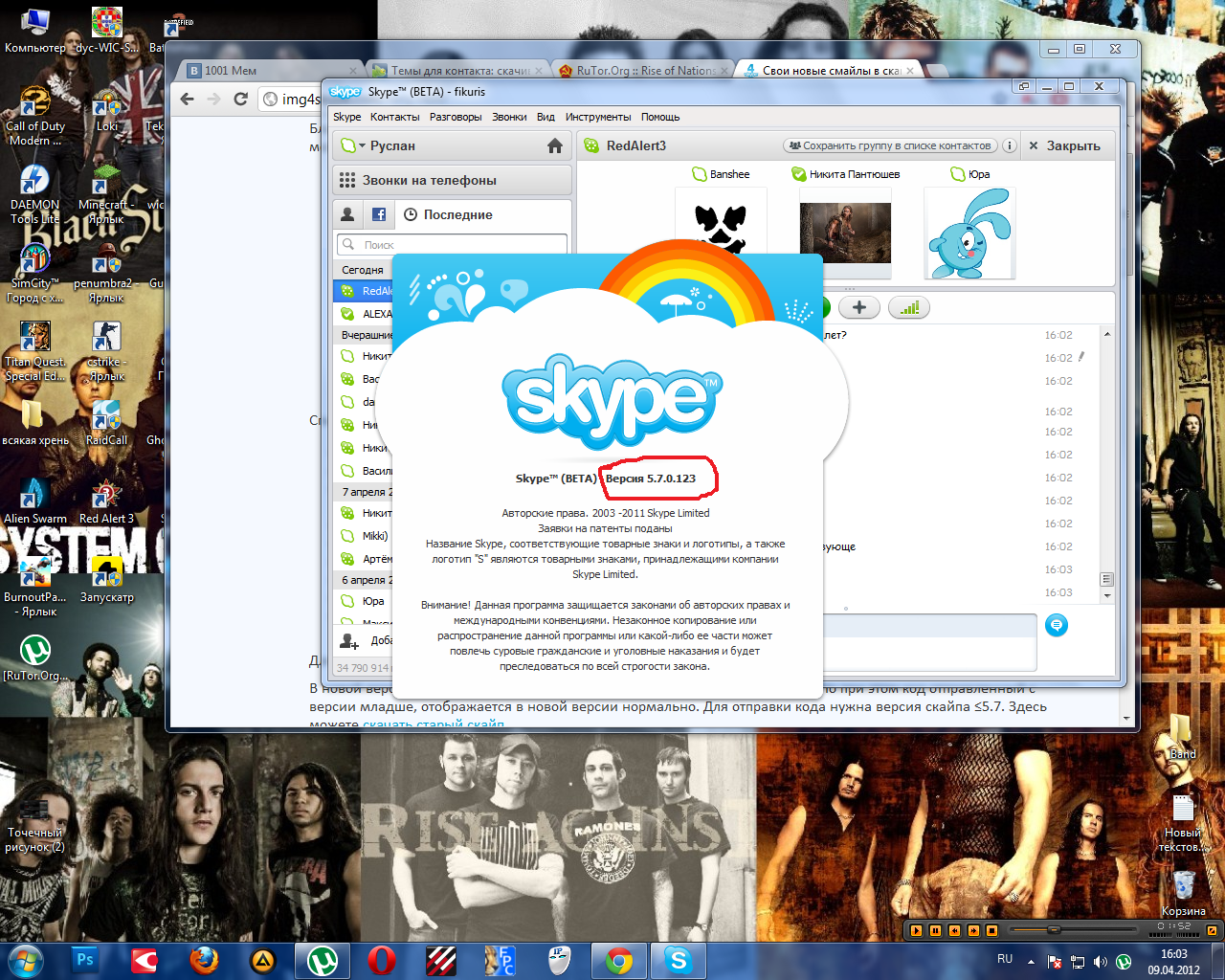Viewport: 1225px width, 980px height.
Task: Click the plus button to add participants
Action: (x=859, y=307)
